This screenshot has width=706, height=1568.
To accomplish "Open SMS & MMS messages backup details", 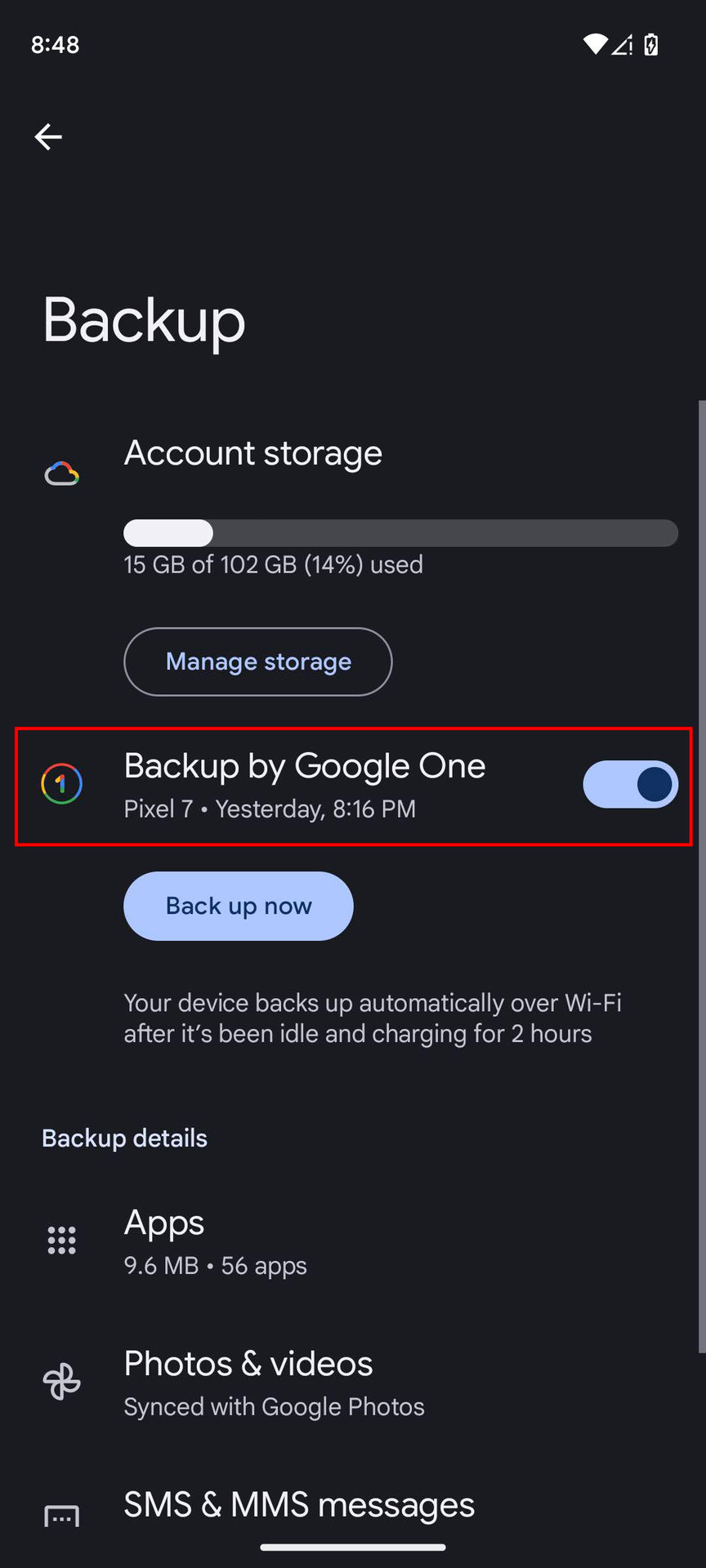I will click(299, 1505).
